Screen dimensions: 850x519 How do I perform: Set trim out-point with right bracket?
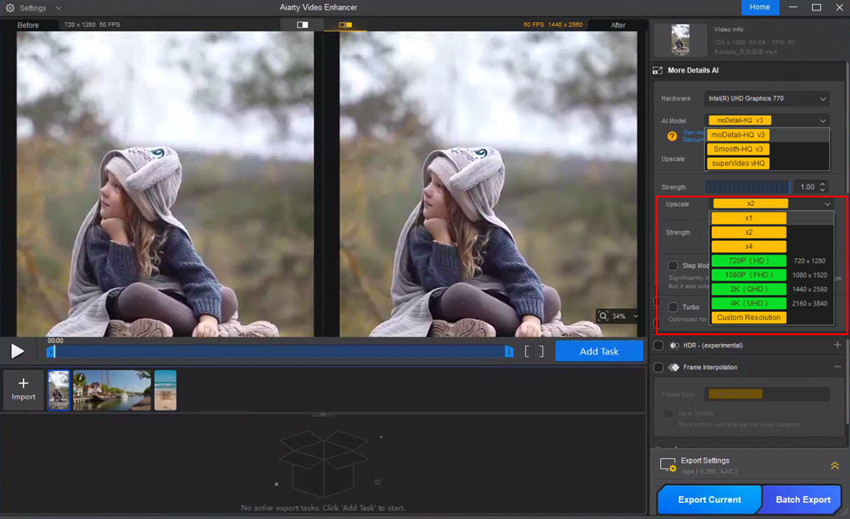point(540,351)
